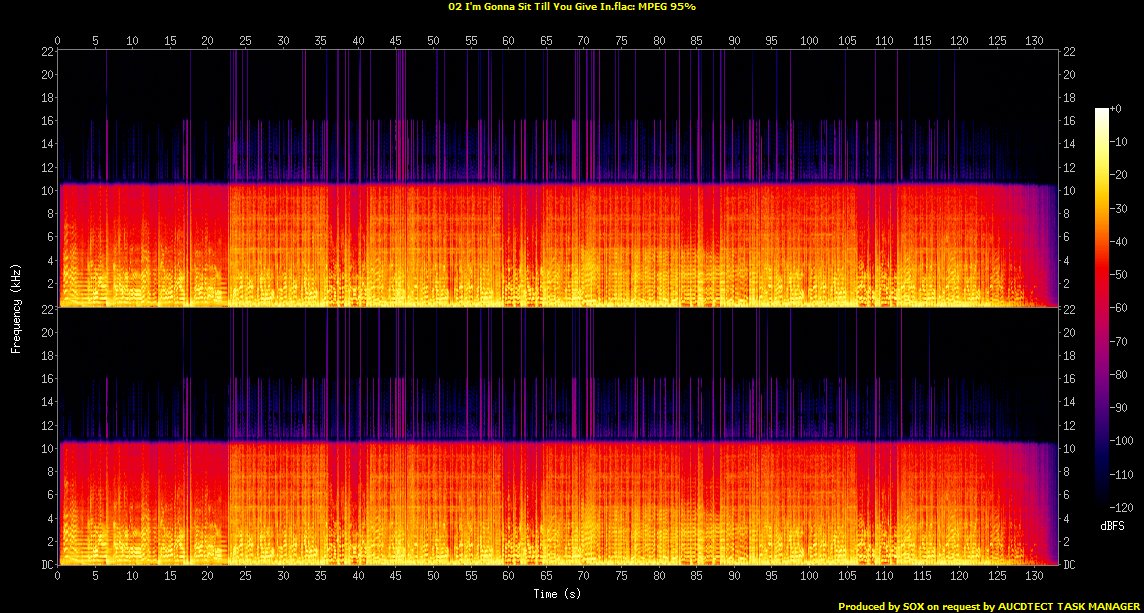Image resolution: width=1144 pixels, height=613 pixels.
Task: Click the white top of the dBFS color bar
Action: pos(1102,111)
